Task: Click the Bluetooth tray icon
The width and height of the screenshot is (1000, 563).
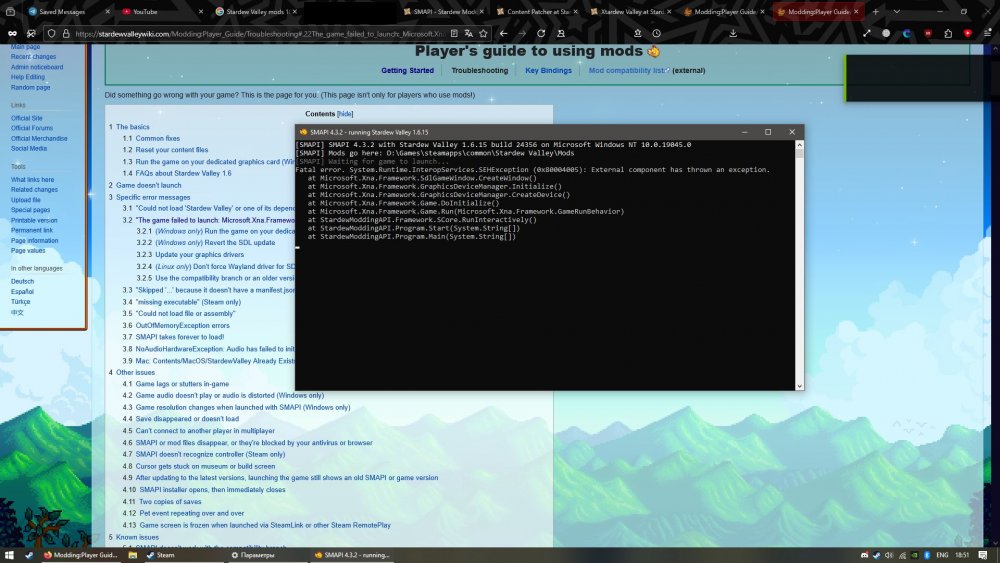Action: click(927, 555)
